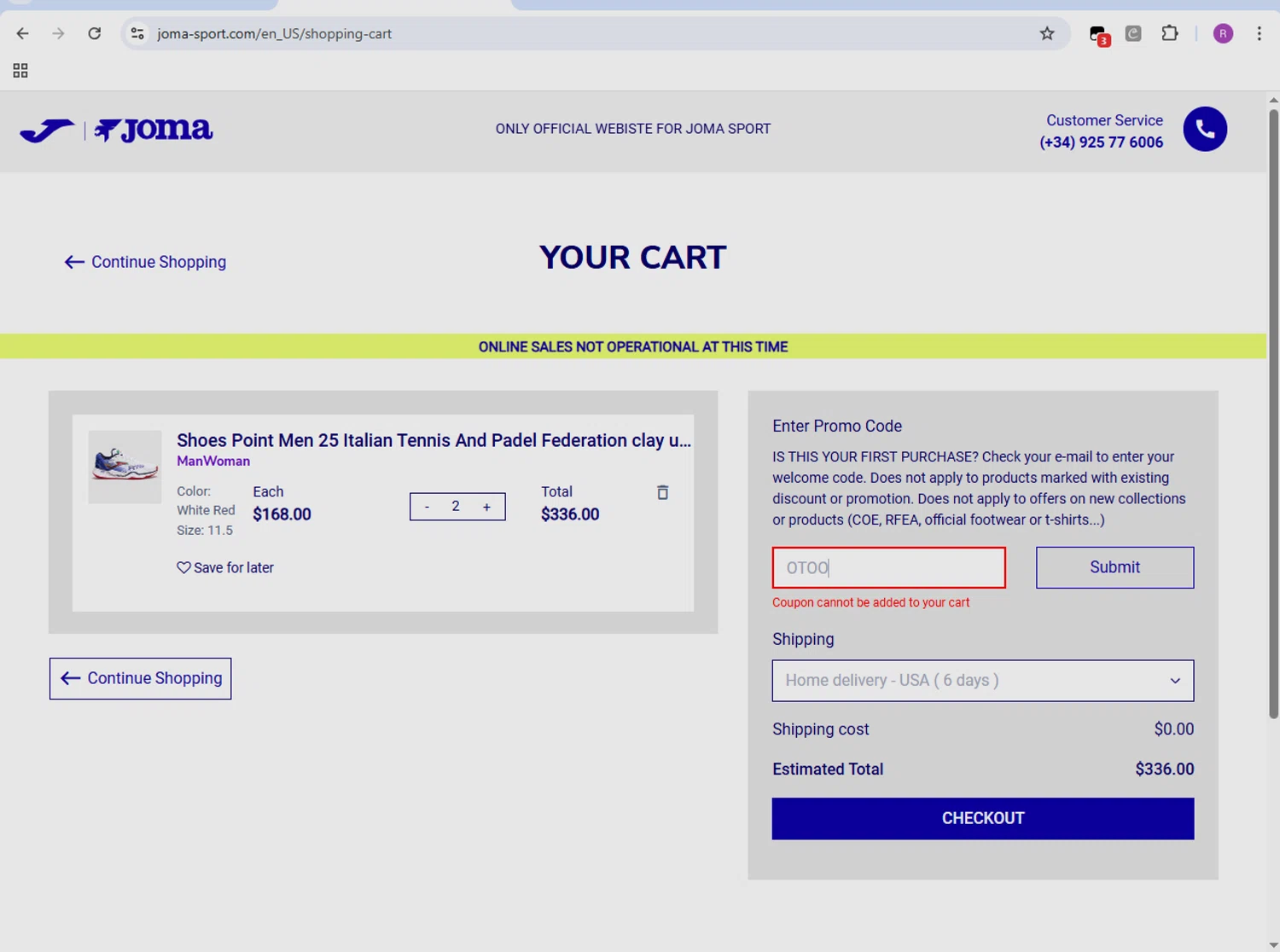Reload the current page
Image resolution: width=1280 pixels, height=952 pixels.
coord(95,33)
